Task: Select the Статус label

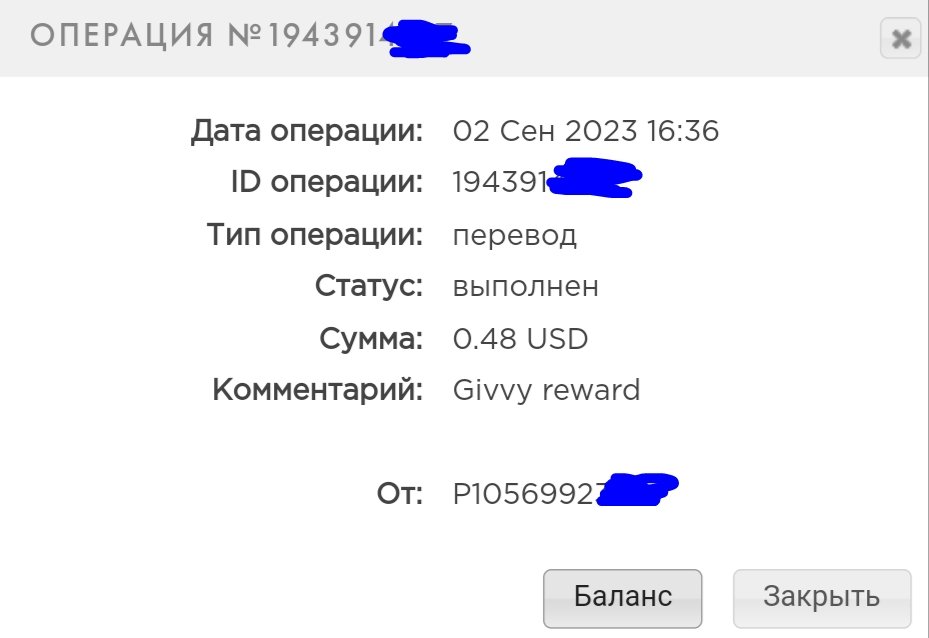Action: pyautogui.click(x=369, y=286)
